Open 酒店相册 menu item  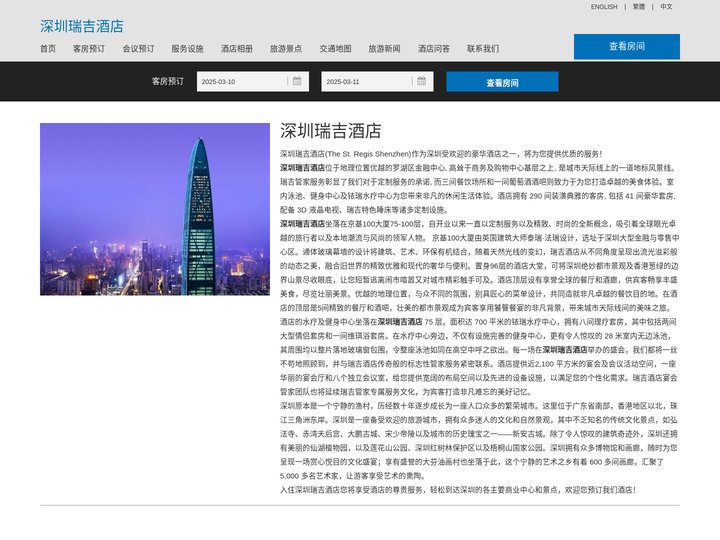237,49
